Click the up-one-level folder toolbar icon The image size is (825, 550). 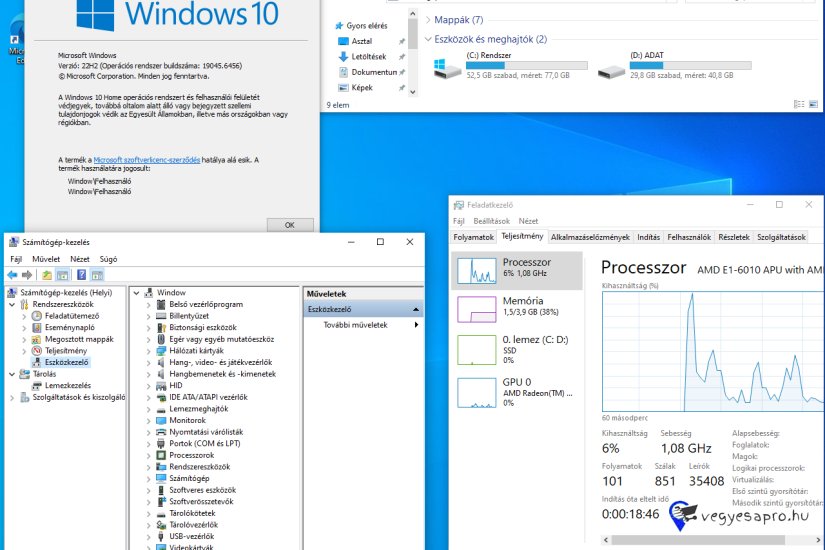click(47, 275)
